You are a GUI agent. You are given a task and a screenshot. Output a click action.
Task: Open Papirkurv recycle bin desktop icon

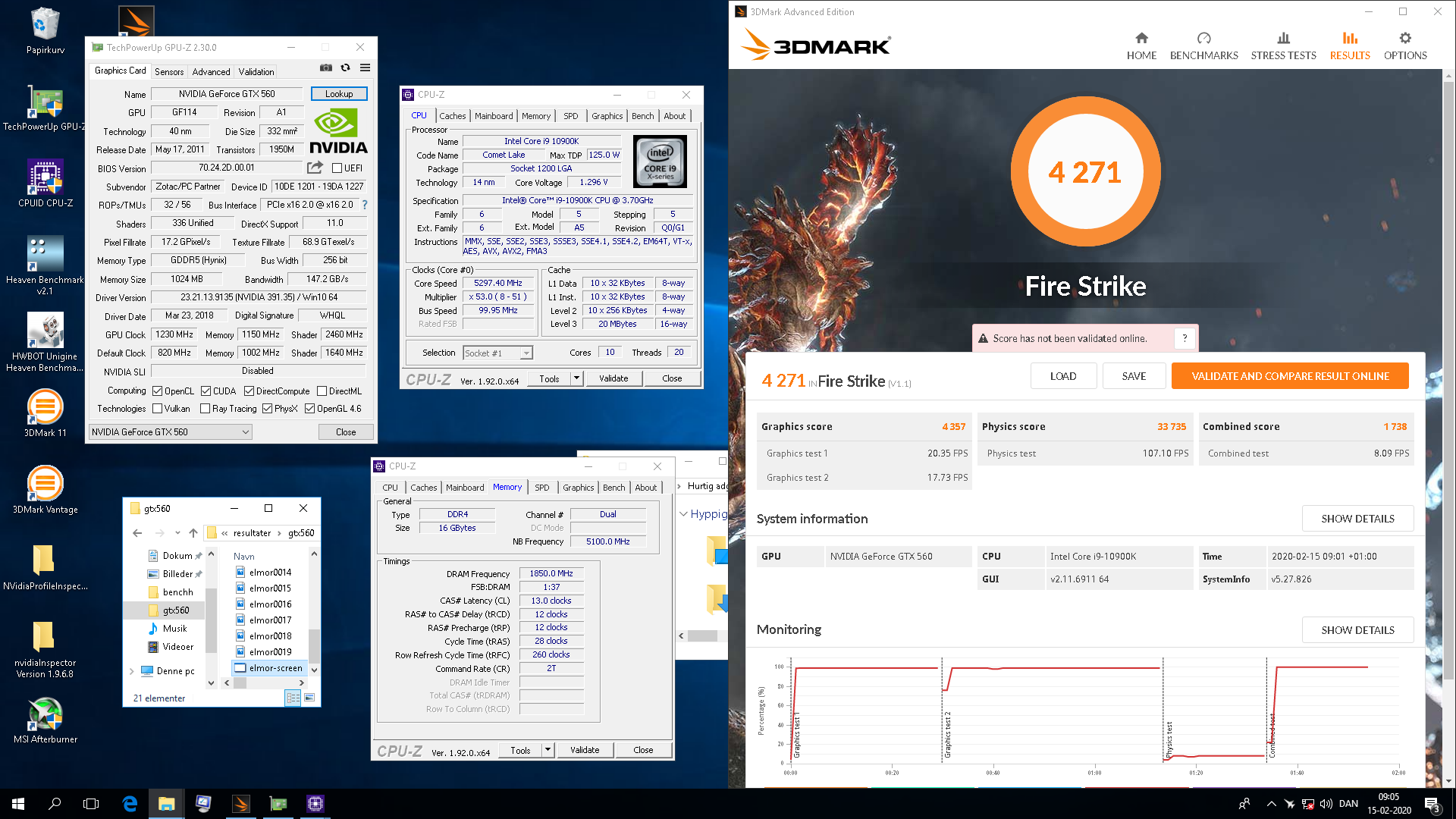pos(45,31)
